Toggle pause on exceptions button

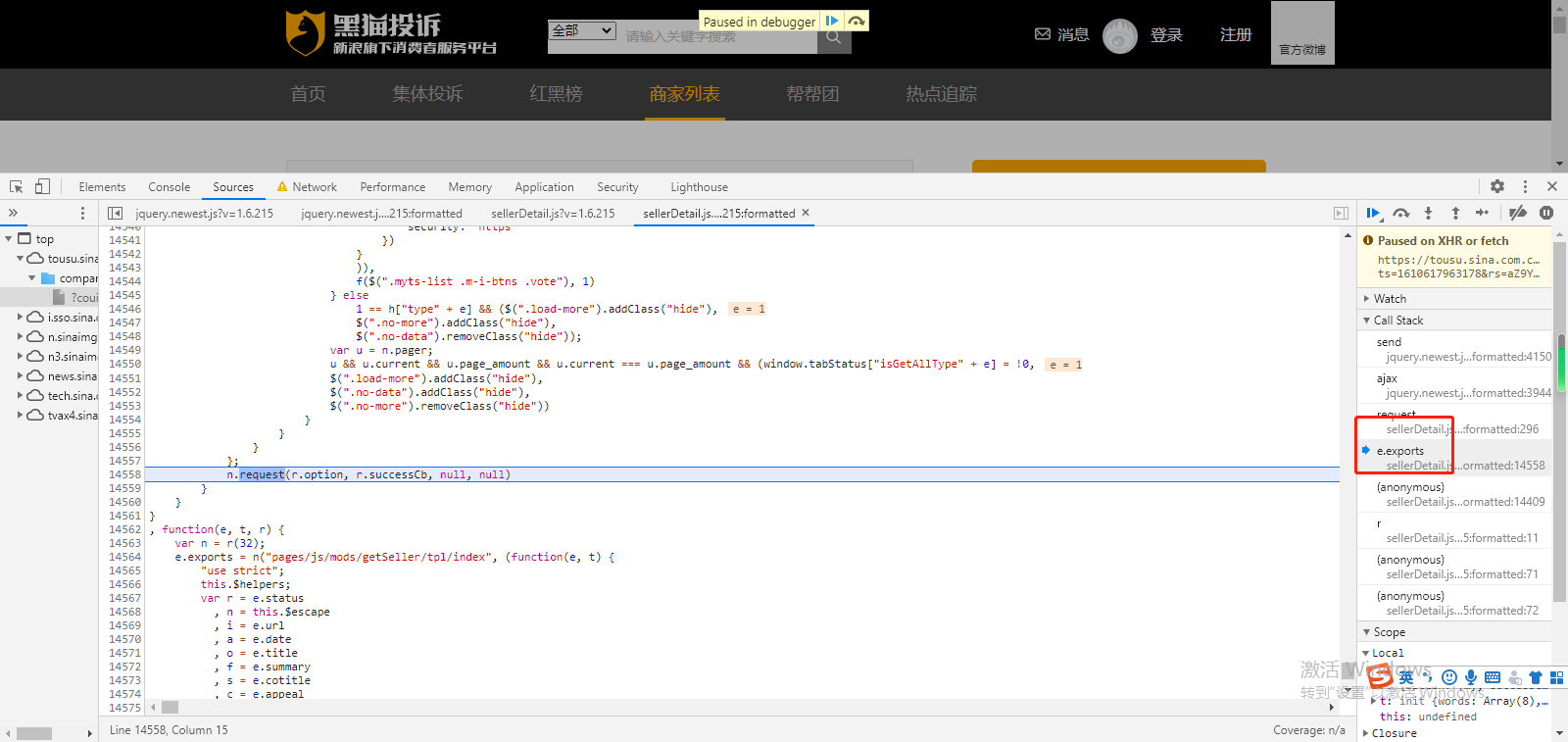[1546, 213]
